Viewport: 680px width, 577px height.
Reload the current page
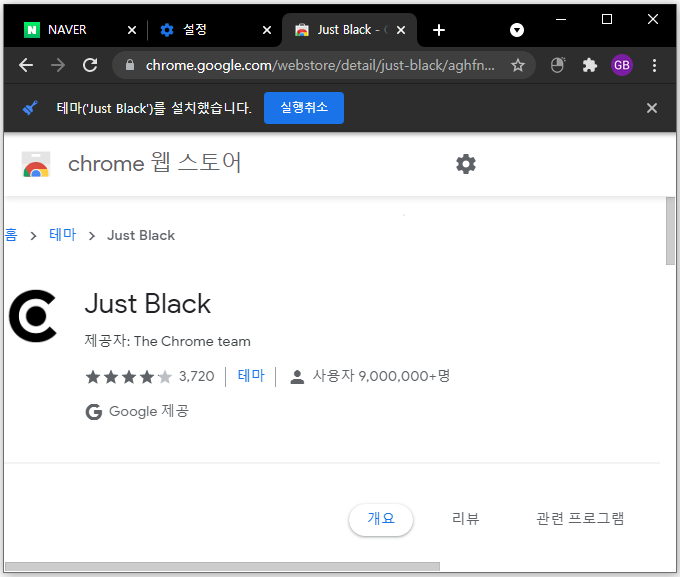(x=90, y=66)
